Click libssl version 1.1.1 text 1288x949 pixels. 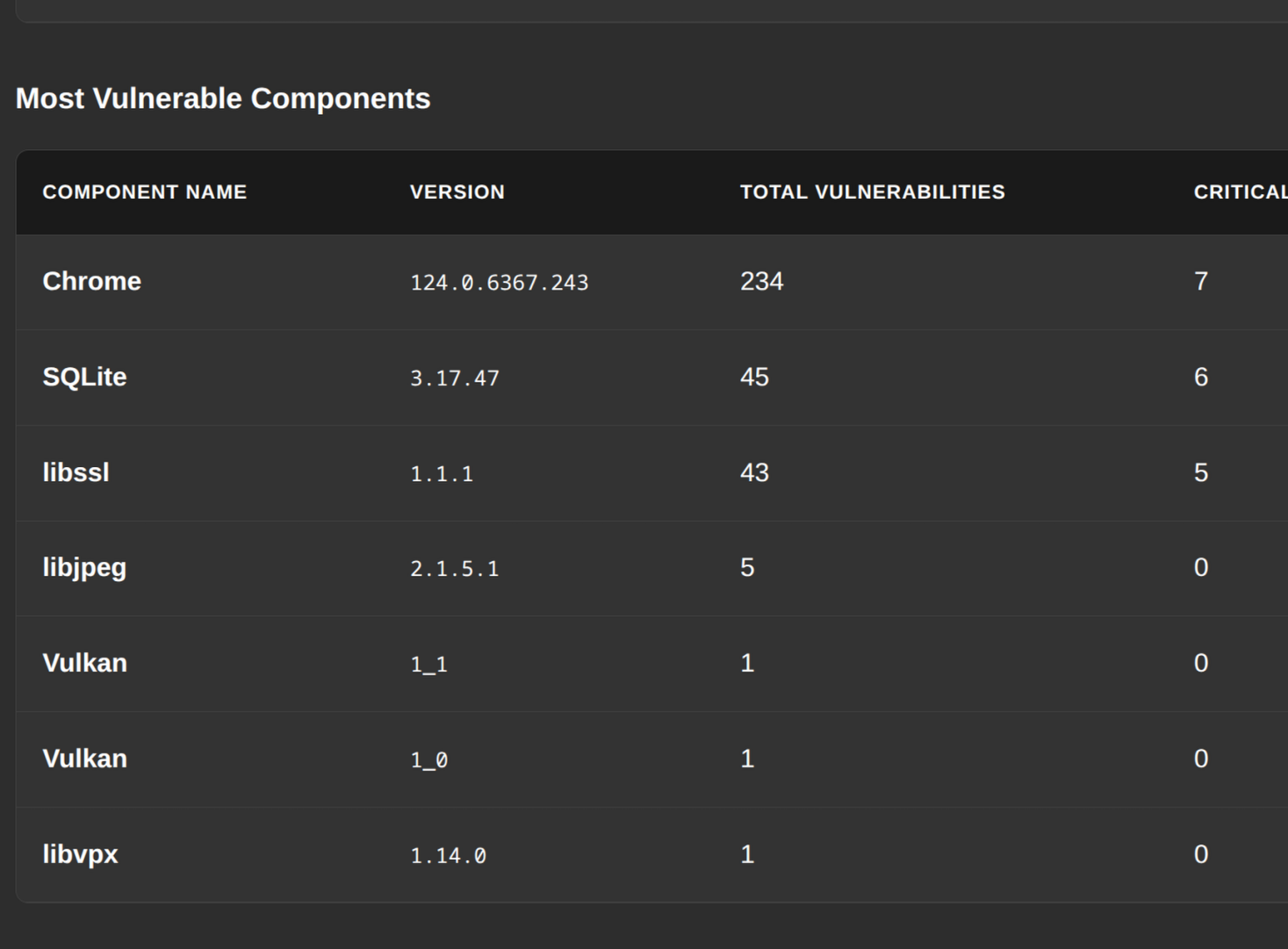pos(441,472)
